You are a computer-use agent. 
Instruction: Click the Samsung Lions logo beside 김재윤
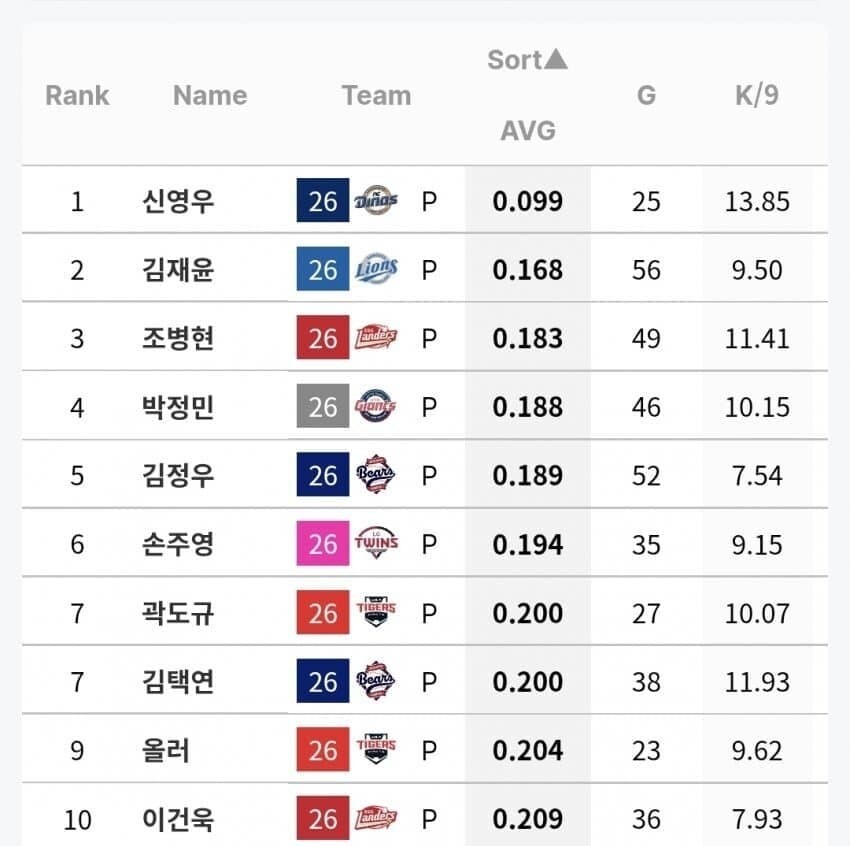click(376, 269)
